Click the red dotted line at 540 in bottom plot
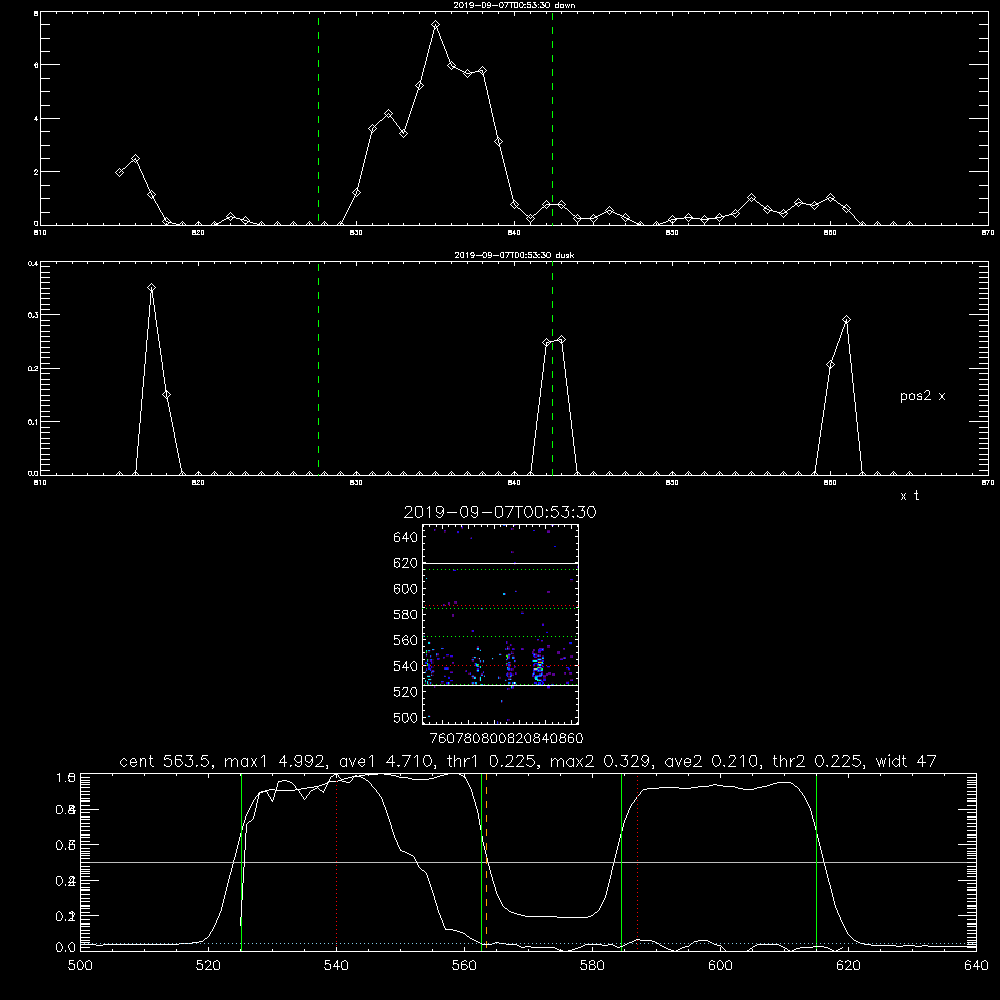The height and width of the screenshot is (1000, 1000). pyautogui.click(x=336, y=861)
